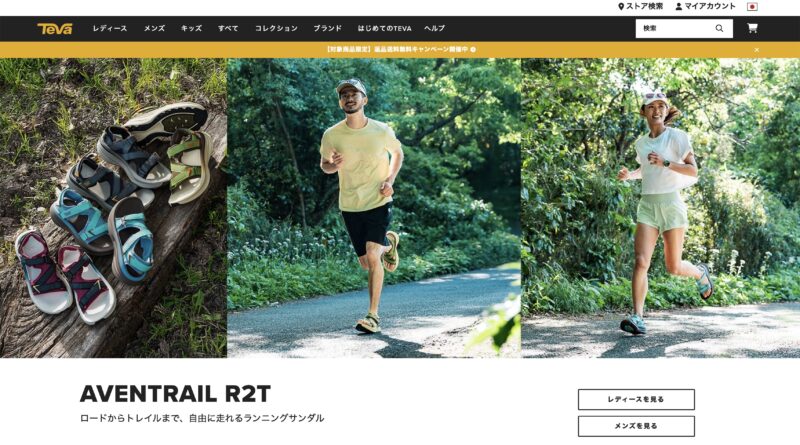This screenshot has height=445, width=800.
Task: Open the すべて menu item
Action: 228,29
